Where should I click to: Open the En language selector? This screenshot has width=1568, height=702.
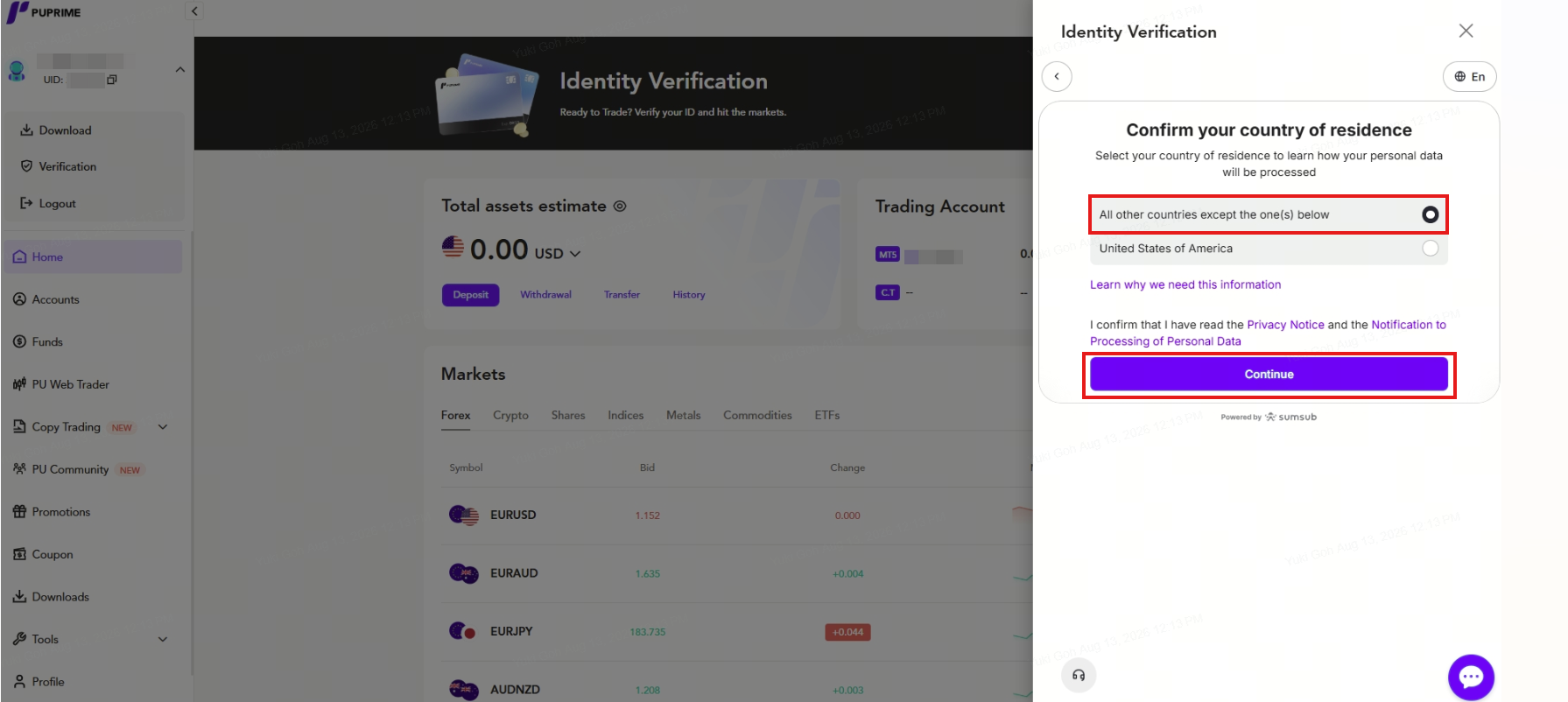[x=1469, y=76]
